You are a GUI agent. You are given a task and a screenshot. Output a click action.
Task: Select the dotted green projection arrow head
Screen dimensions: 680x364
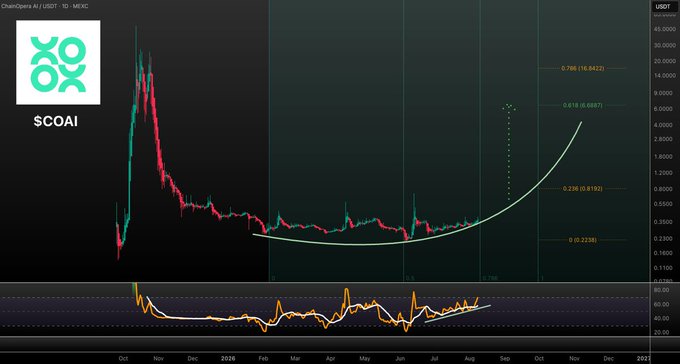pos(509,107)
